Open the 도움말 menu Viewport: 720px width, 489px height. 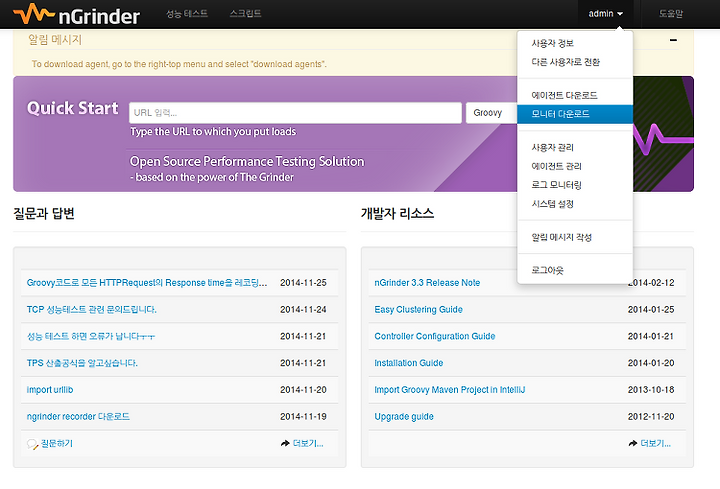point(671,14)
